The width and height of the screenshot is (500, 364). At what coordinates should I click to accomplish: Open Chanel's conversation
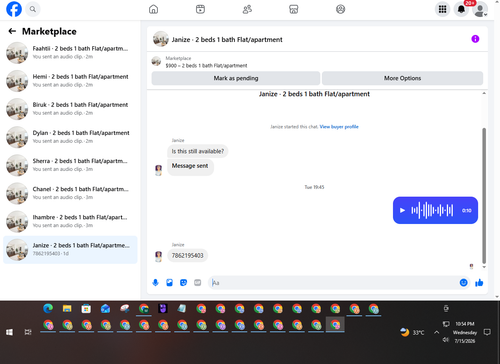point(70,193)
